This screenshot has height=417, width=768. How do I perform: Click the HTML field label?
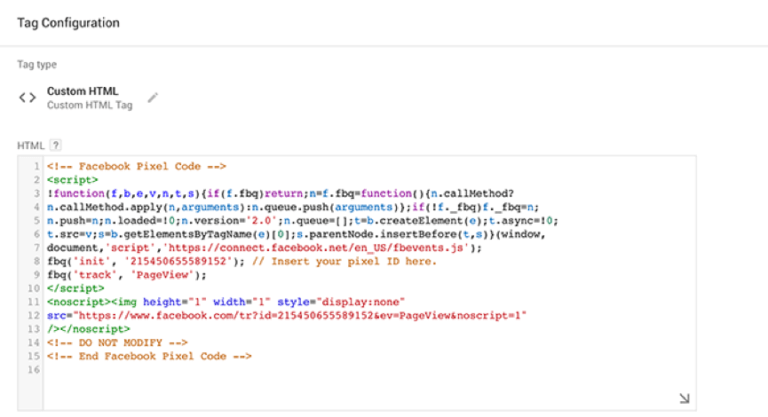[x=31, y=146]
